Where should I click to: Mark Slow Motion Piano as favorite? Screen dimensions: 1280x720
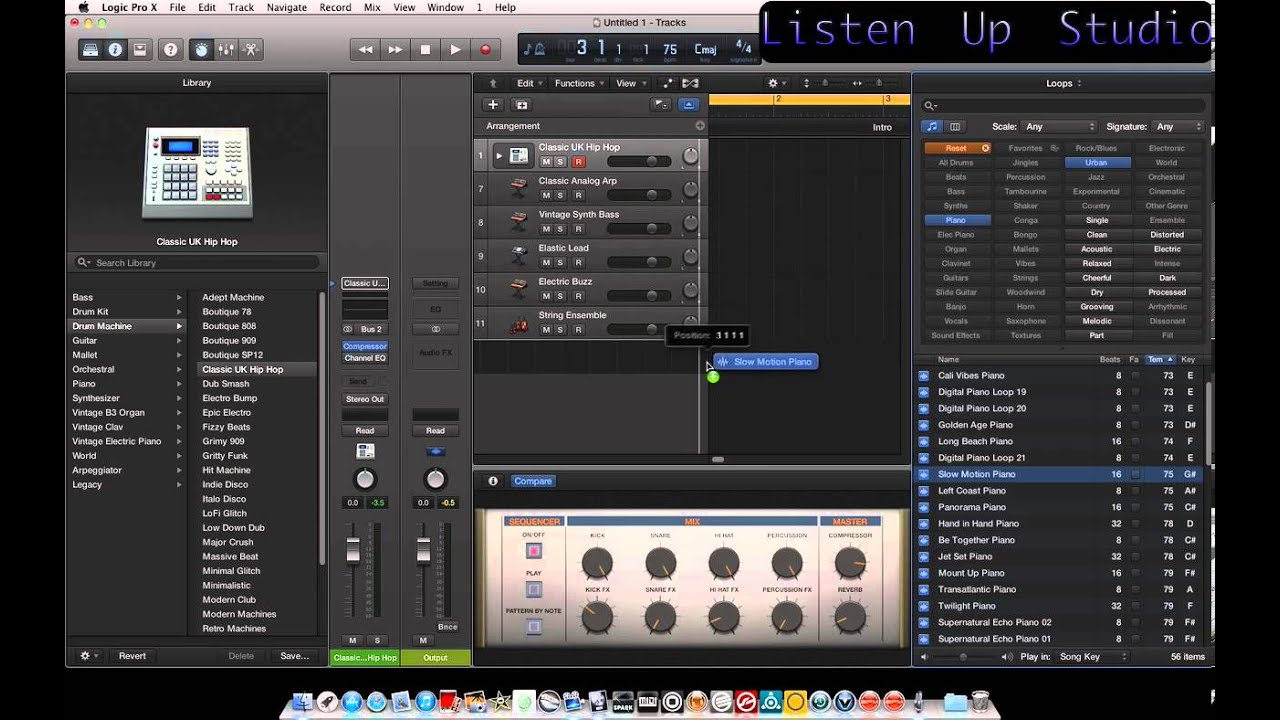(1135, 474)
